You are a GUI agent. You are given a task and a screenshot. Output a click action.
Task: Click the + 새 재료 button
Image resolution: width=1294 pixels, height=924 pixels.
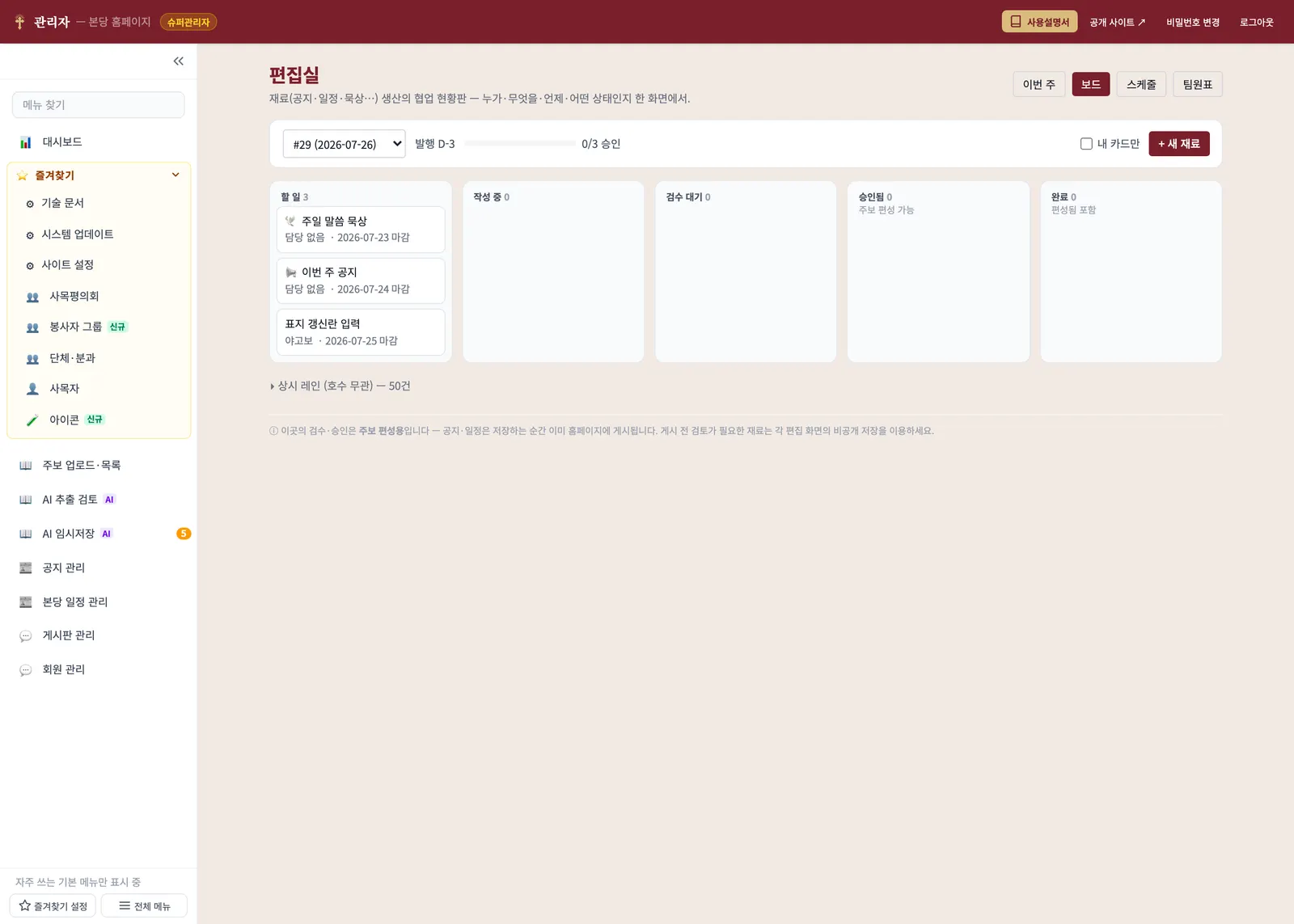coord(1179,144)
